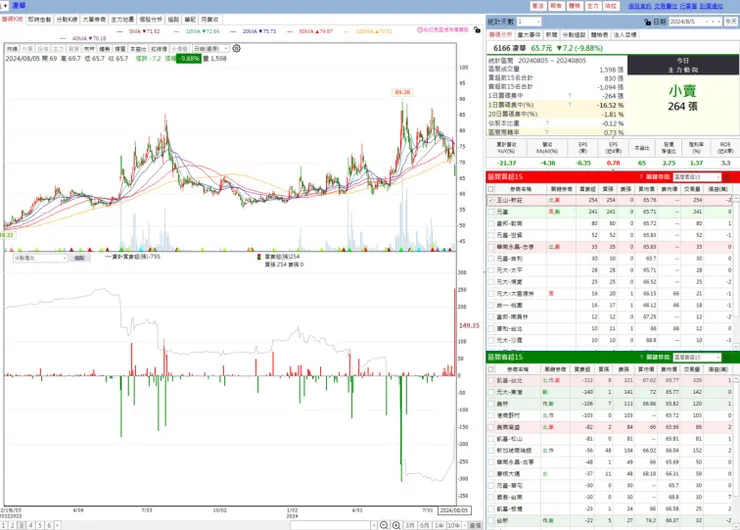Screen dimensions: 740x530
Task: Click the 60MA legend line
Action: [310, 32]
